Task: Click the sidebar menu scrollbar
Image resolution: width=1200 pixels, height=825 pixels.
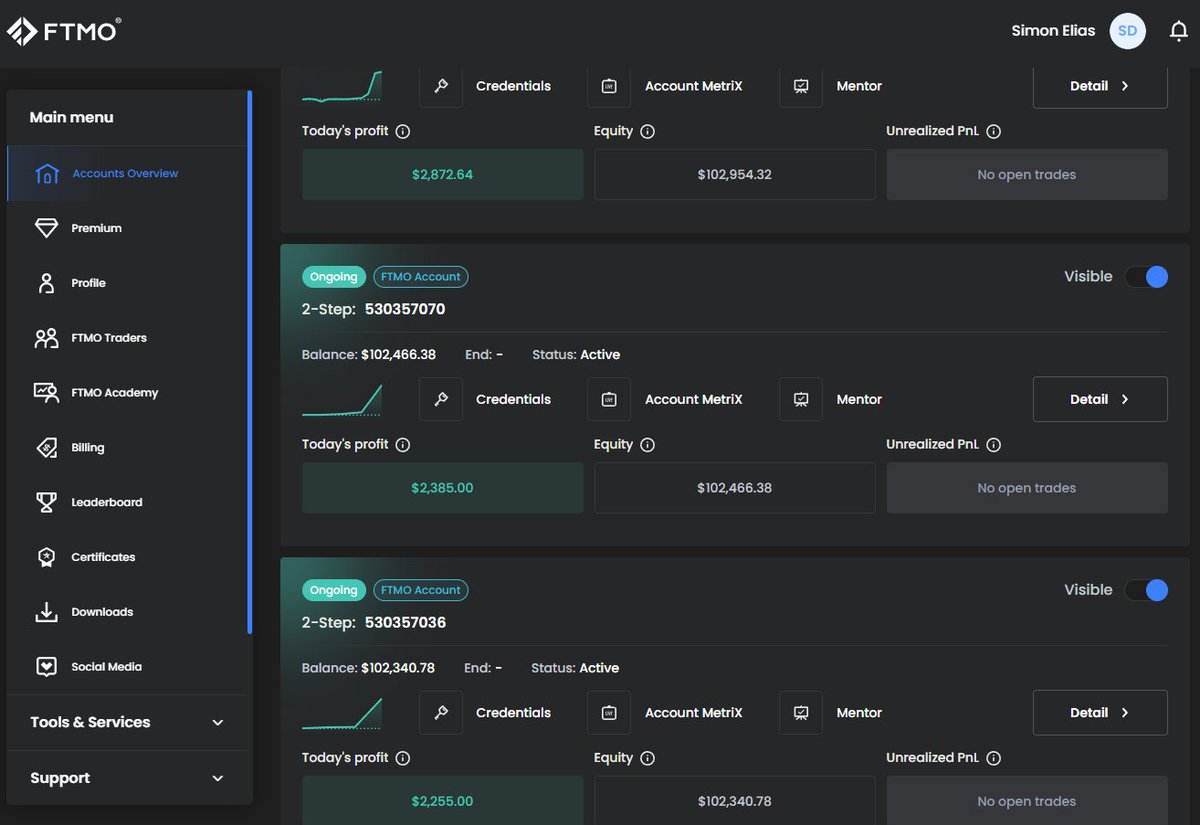Action: [250, 362]
